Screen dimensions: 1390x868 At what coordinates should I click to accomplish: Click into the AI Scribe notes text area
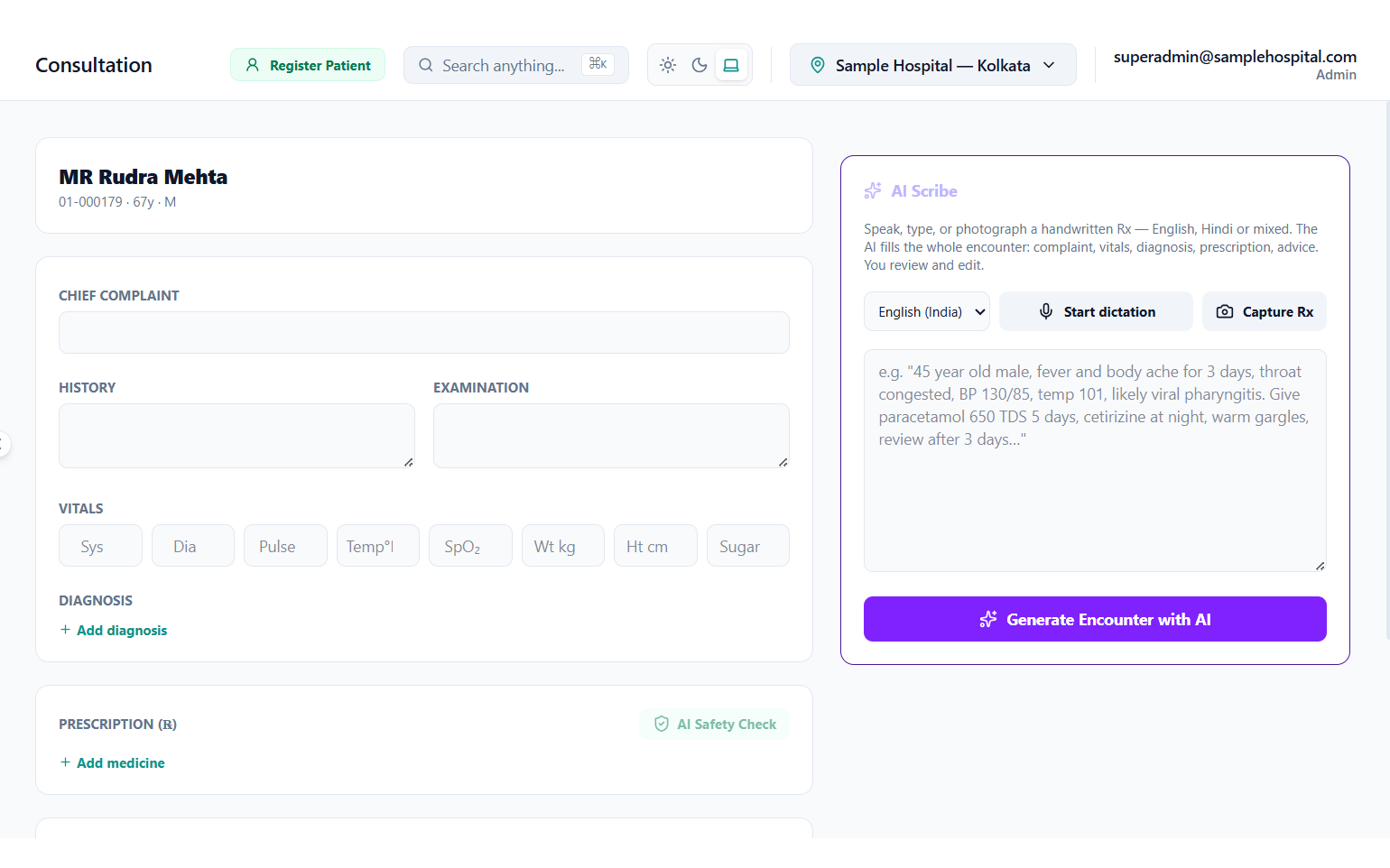1095,460
